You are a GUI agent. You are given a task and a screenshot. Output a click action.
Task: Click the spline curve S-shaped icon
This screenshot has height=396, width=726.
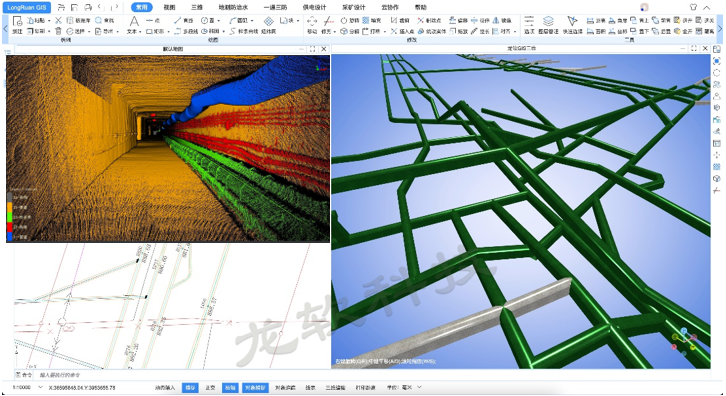tap(232, 31)
